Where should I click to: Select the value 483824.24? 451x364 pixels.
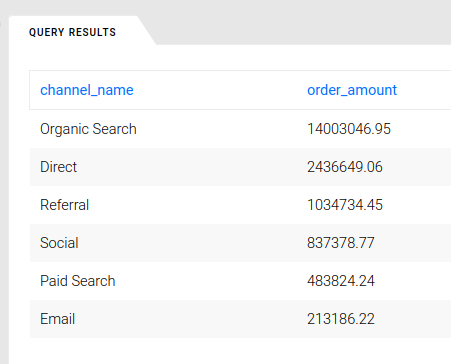click(341, 281)
